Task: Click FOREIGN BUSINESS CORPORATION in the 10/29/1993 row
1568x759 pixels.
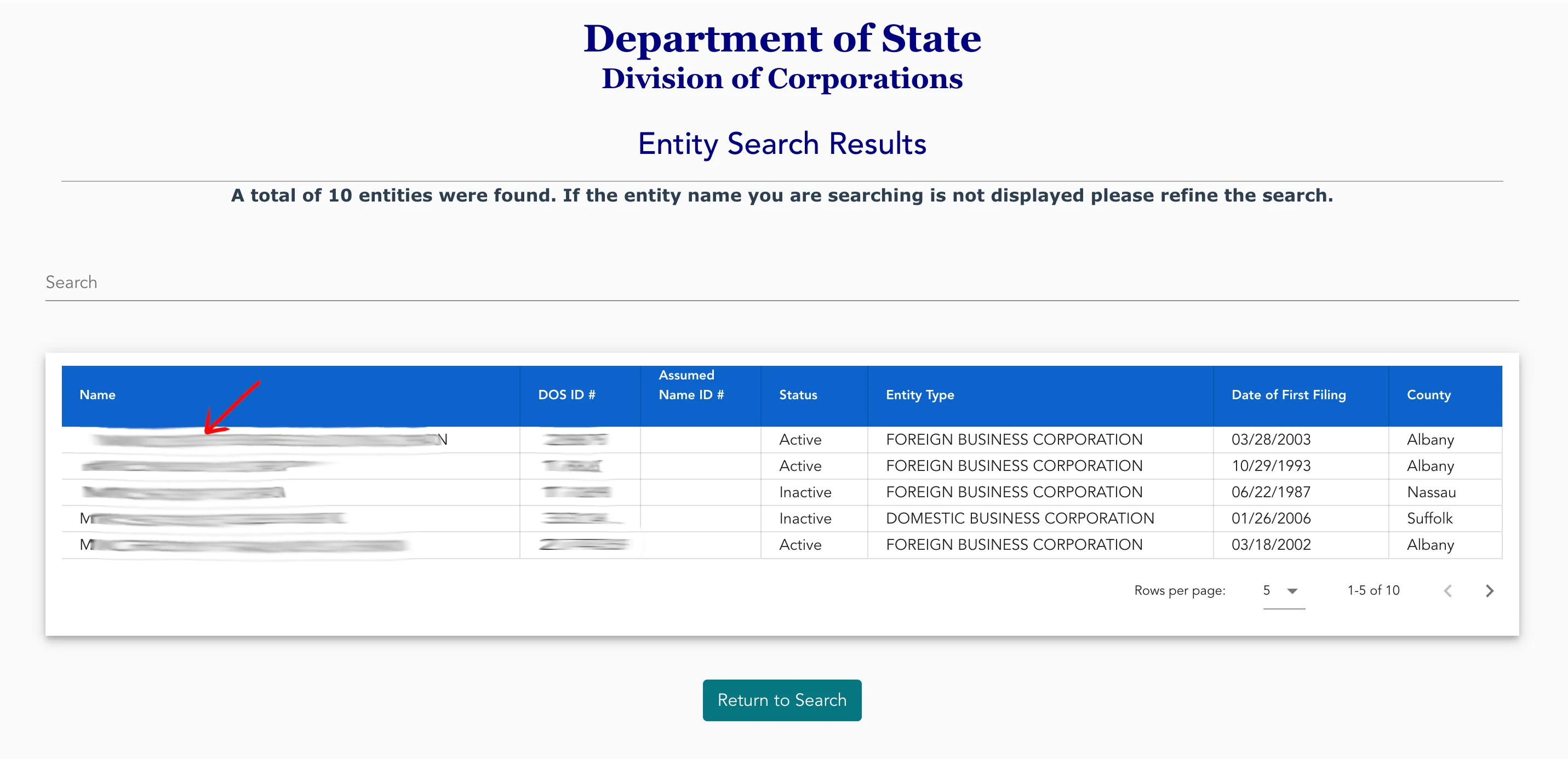Action: 1014,465
